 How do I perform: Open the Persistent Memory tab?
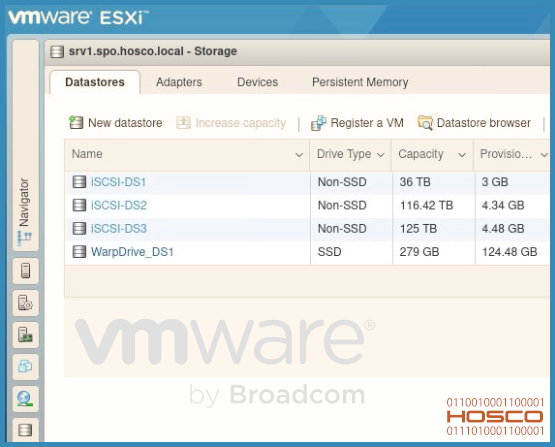point(360,82)
